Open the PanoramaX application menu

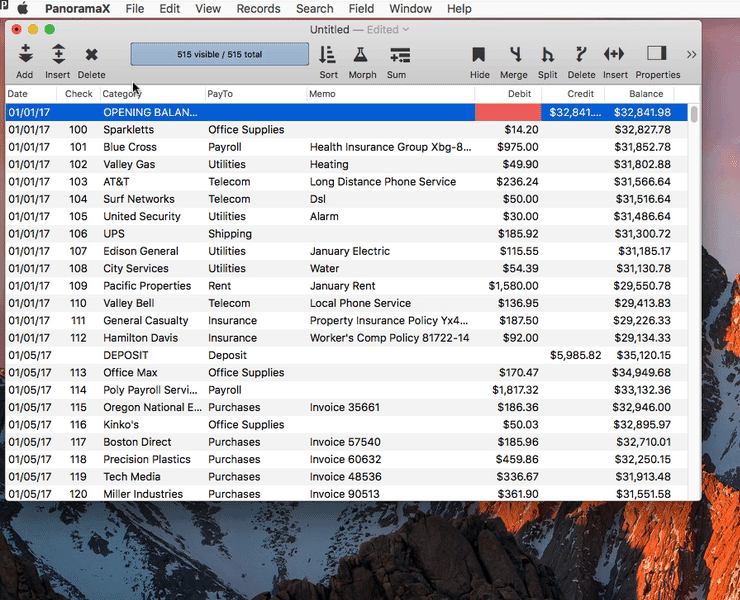[x=77, y=8]
